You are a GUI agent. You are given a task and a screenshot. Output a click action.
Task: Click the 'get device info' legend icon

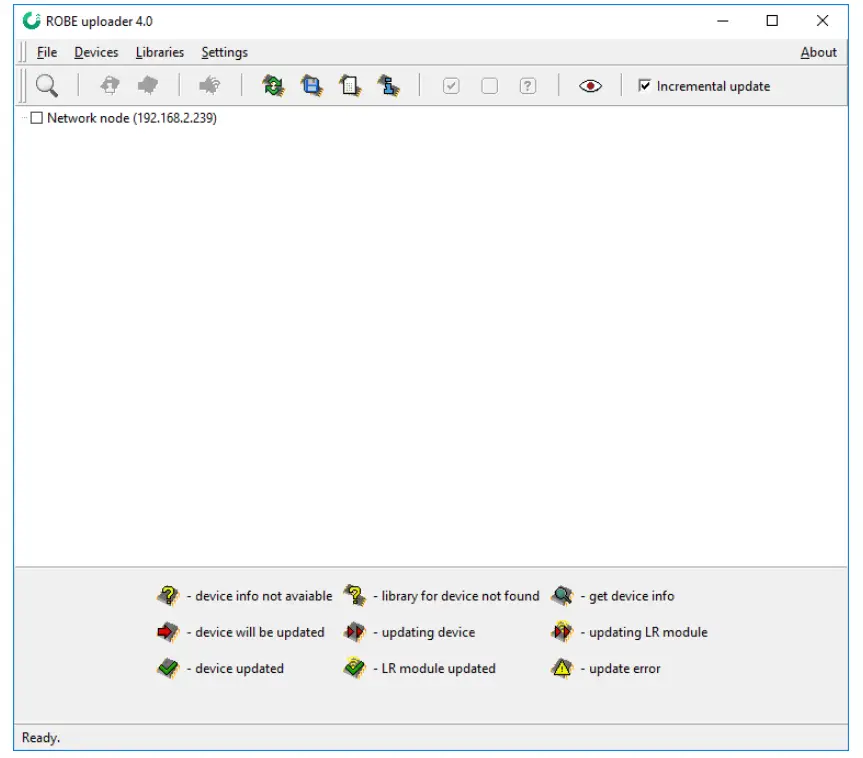562,596
